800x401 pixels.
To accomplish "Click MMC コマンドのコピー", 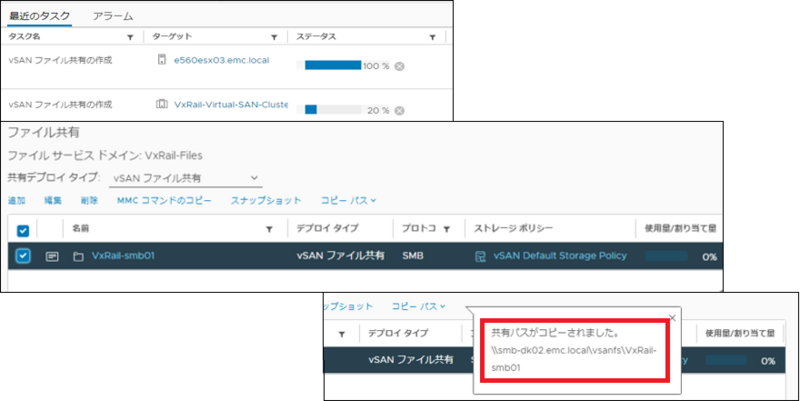I will pos(164,200).
